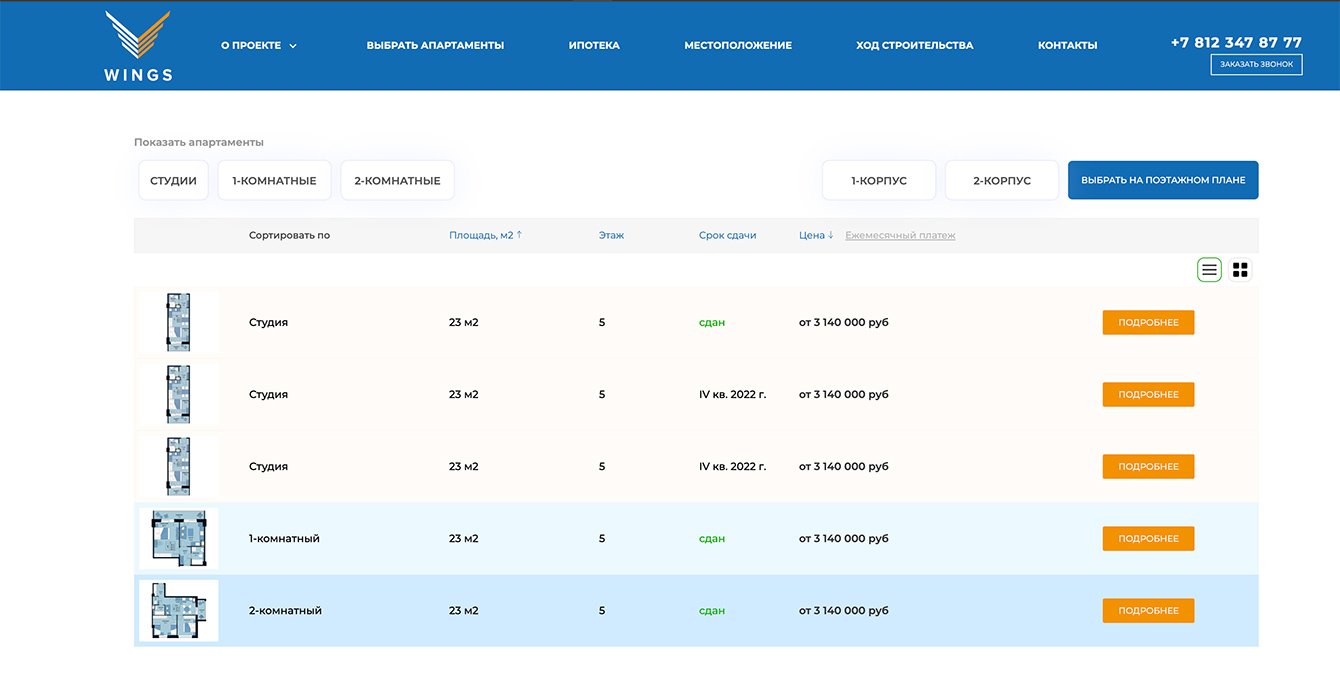Expand the О проекте dropdown menu
The width and height of the screenshot is (1340, 688).
tap(259, 45)
